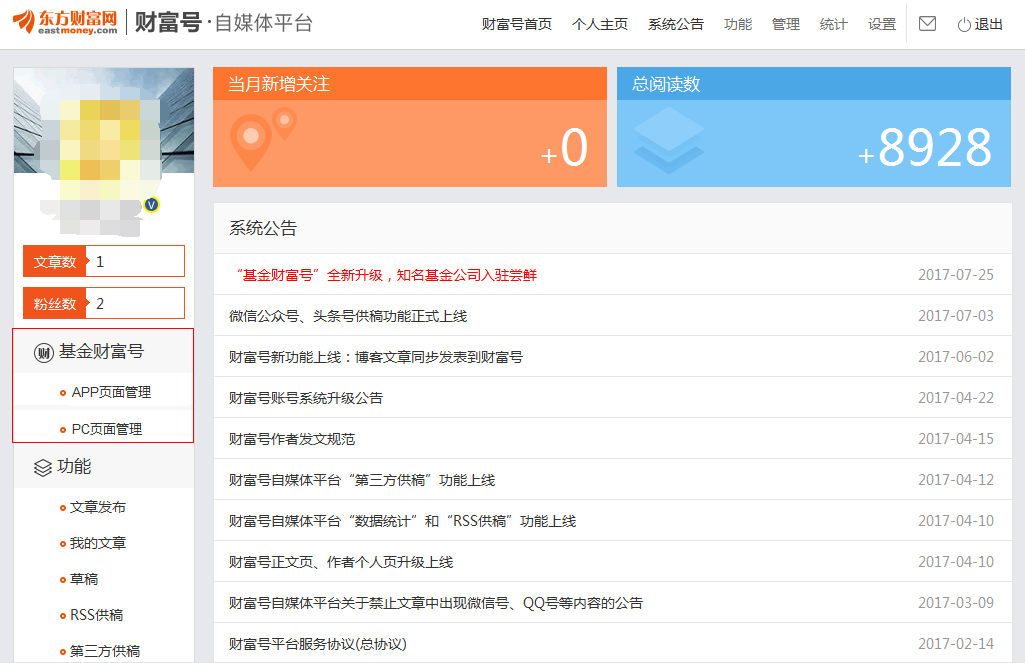Screen dimensions: 1025x663
Task: Click the date 2017-06-02
Action: click(x=956, y=357)
